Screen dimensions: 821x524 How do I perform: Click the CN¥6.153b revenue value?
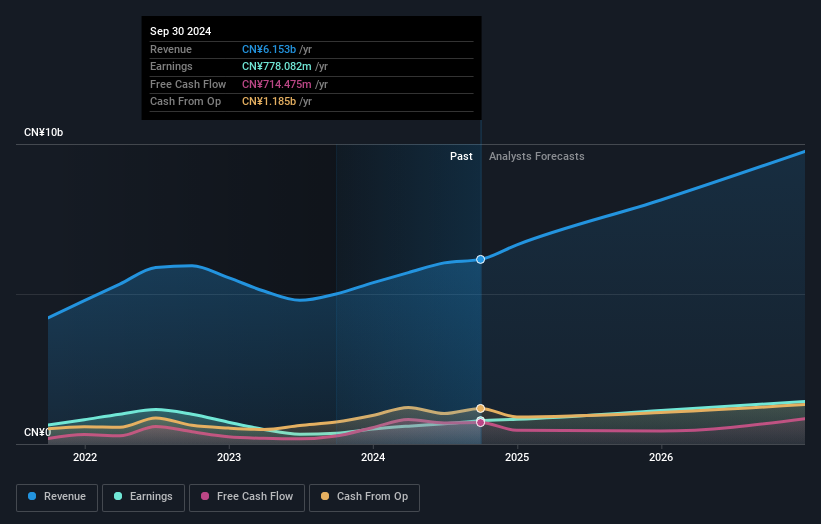click(269, 49)
